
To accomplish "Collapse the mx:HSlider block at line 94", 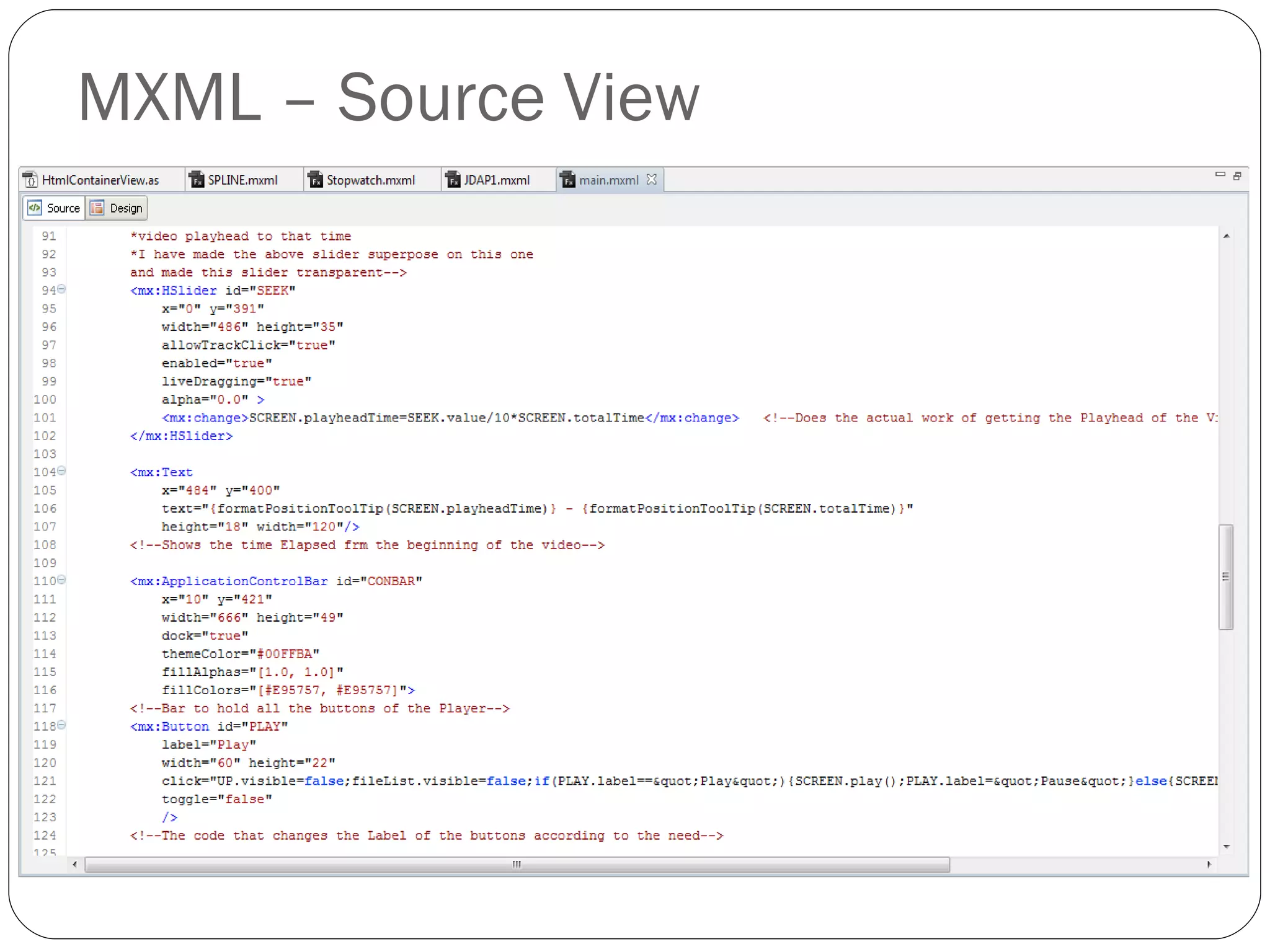I will 61,289.
